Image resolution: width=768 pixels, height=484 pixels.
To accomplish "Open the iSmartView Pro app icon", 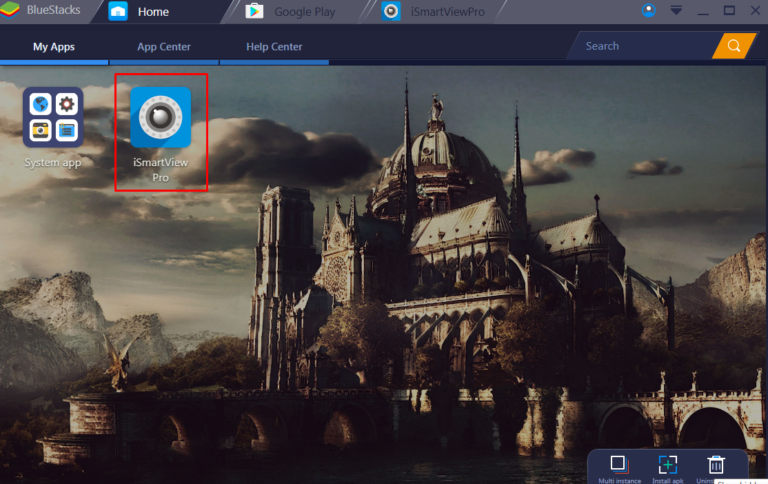I will (160, 119).
